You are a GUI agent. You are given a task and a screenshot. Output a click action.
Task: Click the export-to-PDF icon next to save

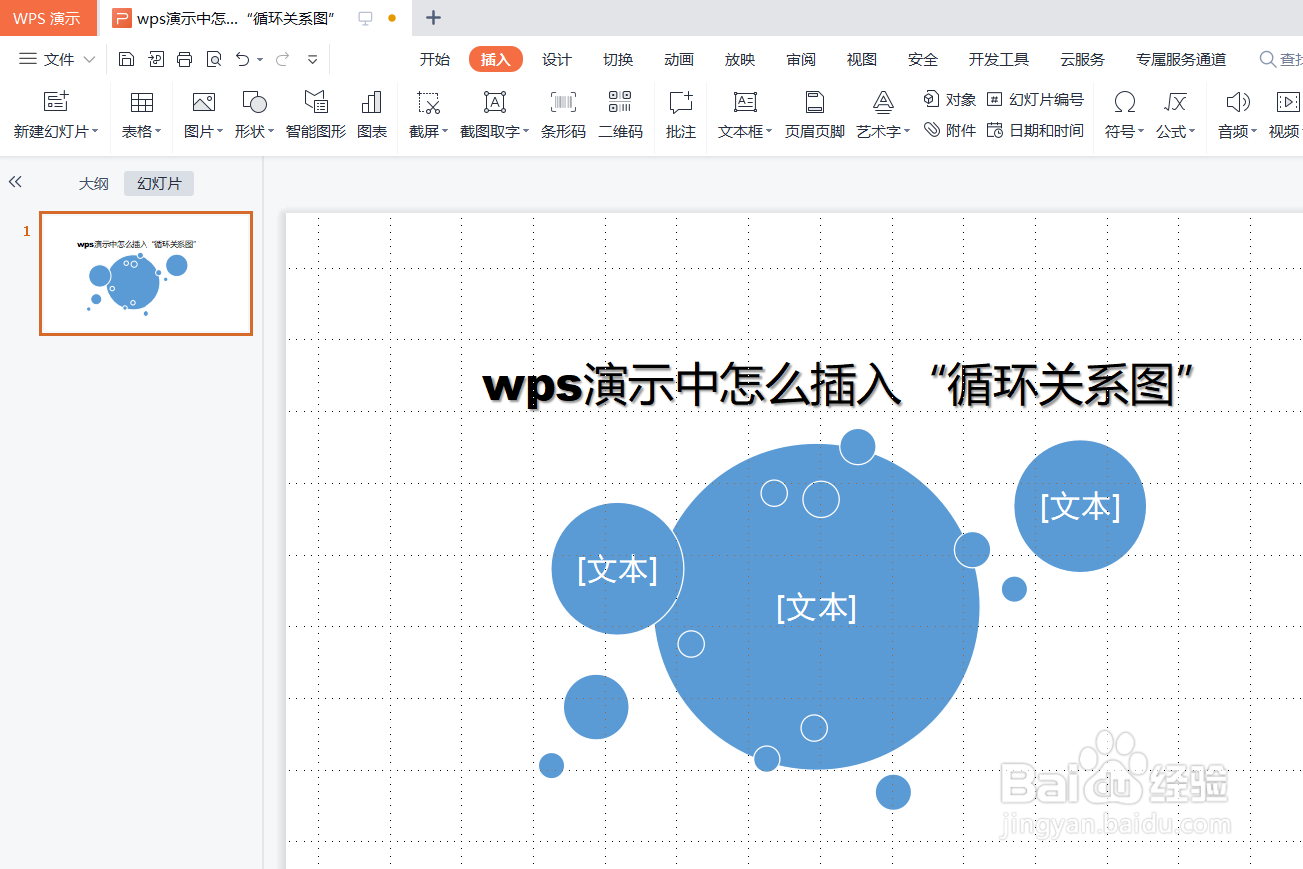(x=155, y=59)
